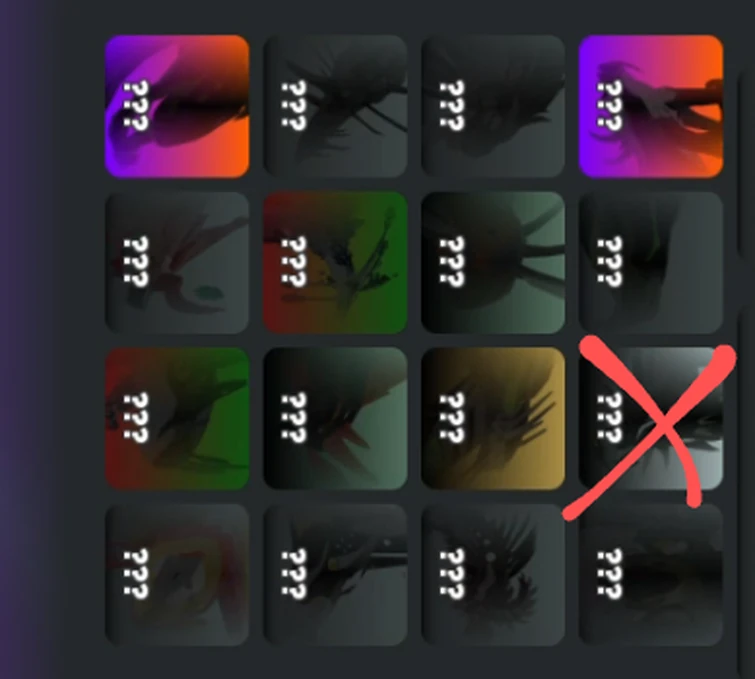Click ??? label on top-left purple tile
755x679 pixels.
(x=136, y=105)
